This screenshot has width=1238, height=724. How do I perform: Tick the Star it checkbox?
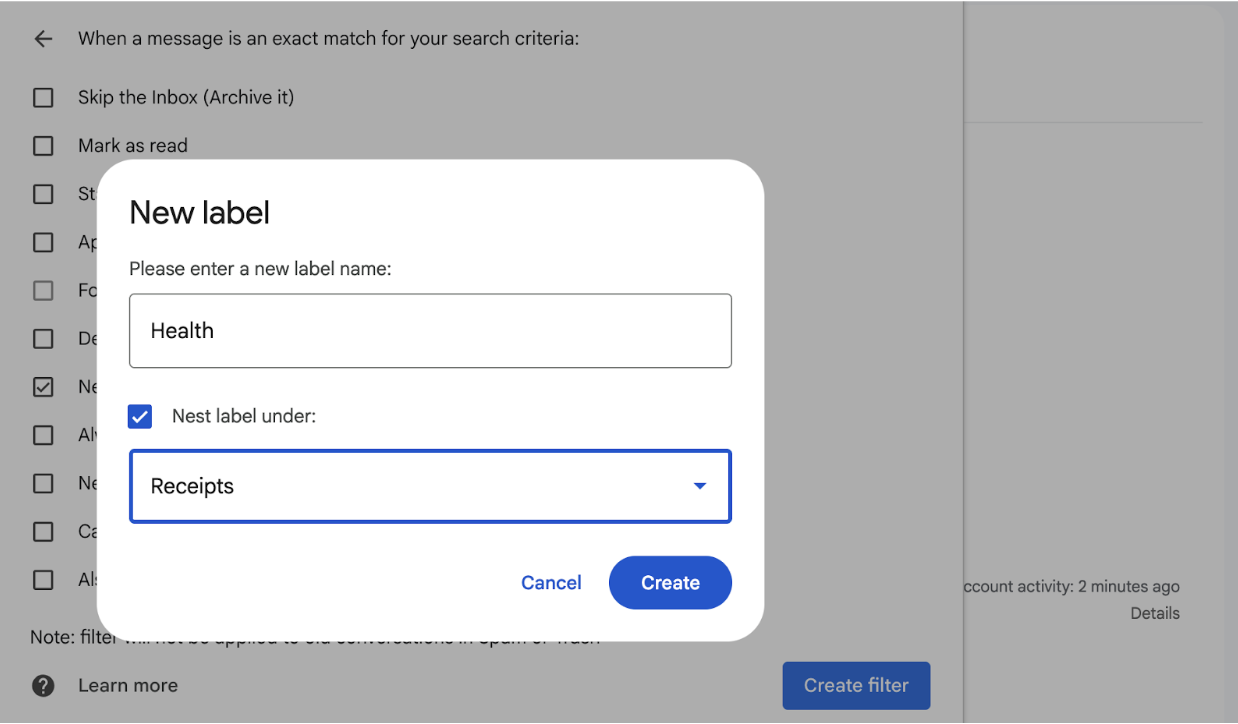[43, 194]
